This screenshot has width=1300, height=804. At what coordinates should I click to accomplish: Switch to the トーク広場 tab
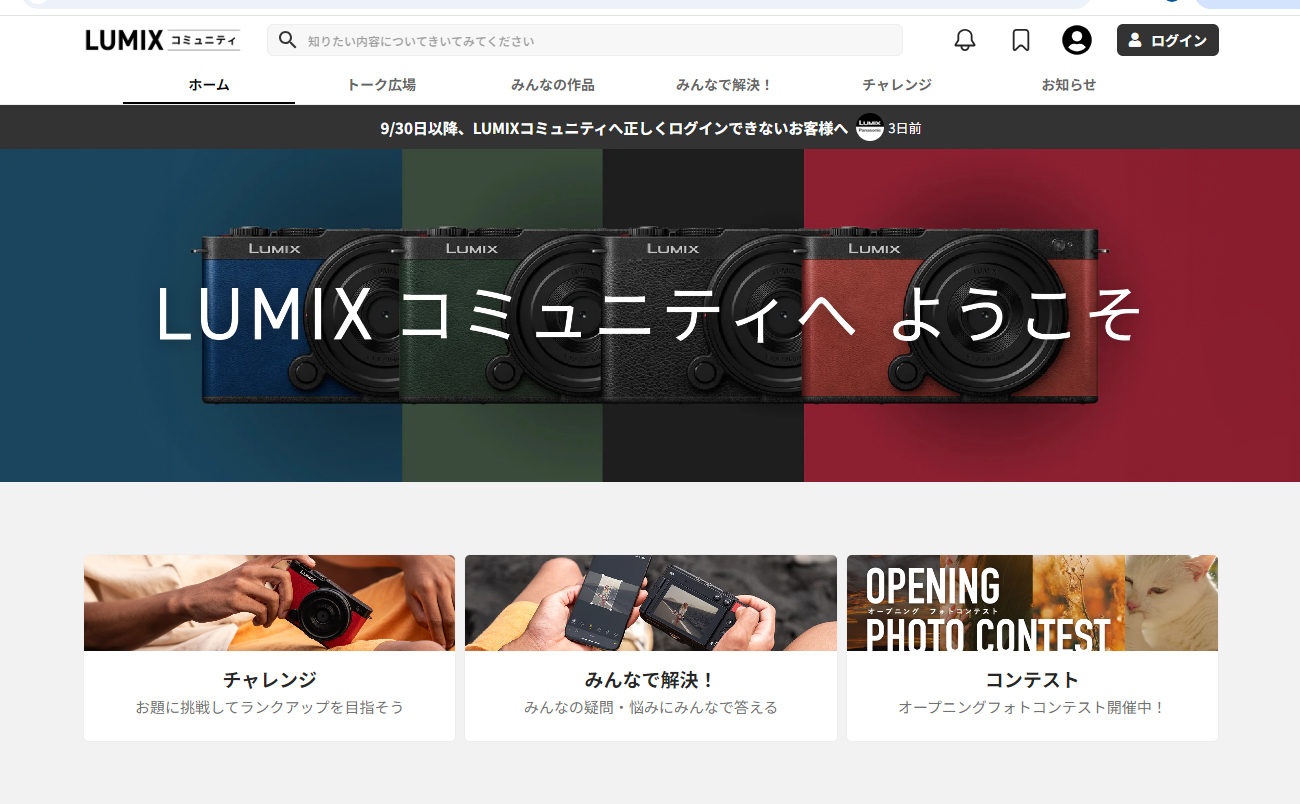381,85
